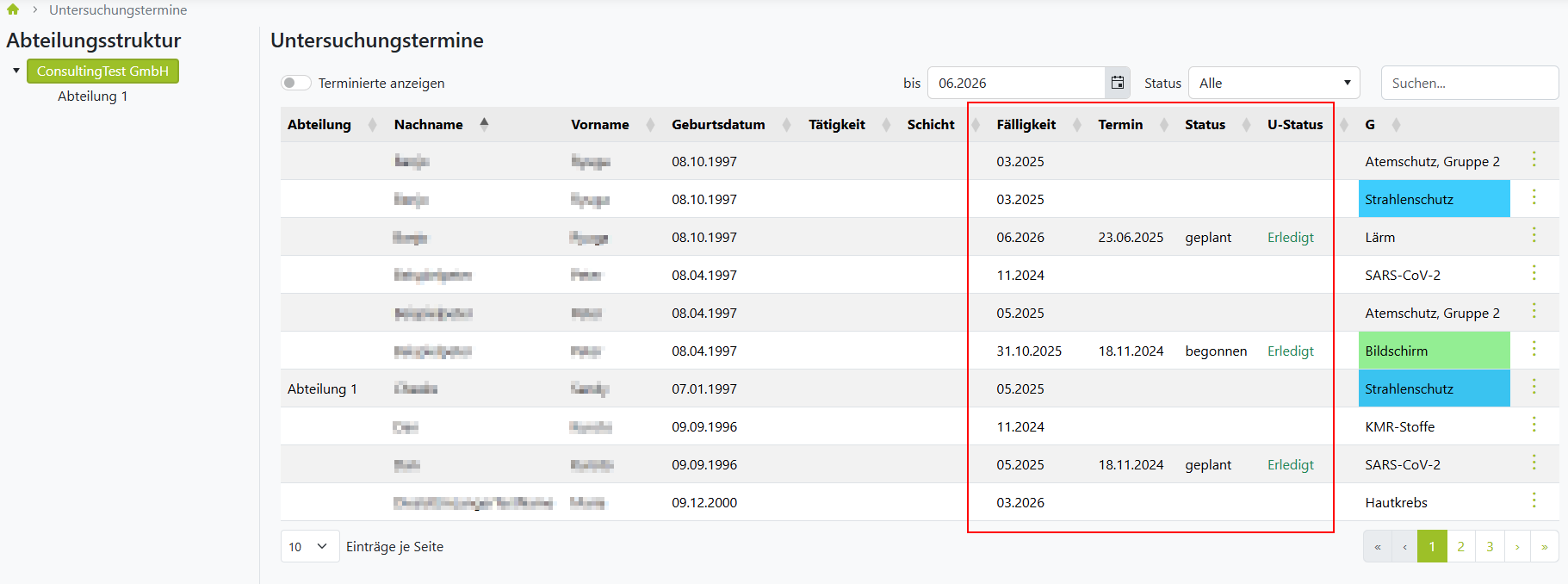Select Abteilung 1 in department tree
1568x584 pixels.
click(93, 96)
